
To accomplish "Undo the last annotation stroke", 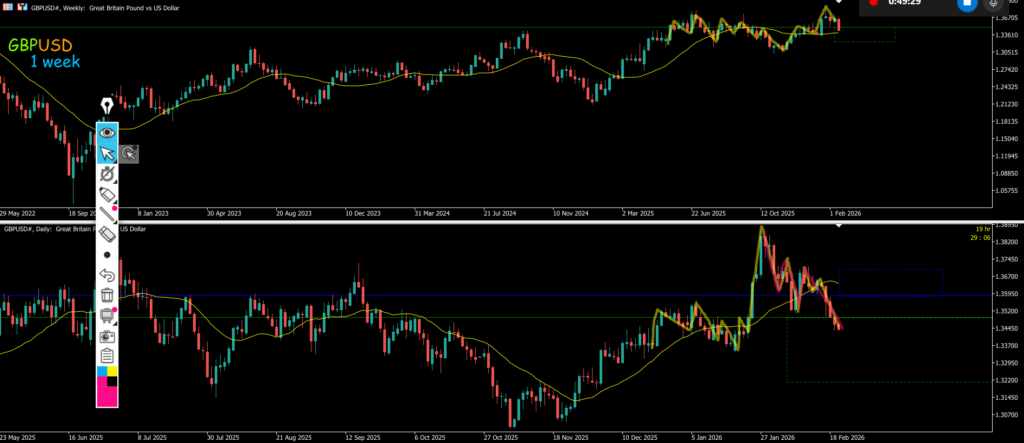I will [x=107, y=275].
